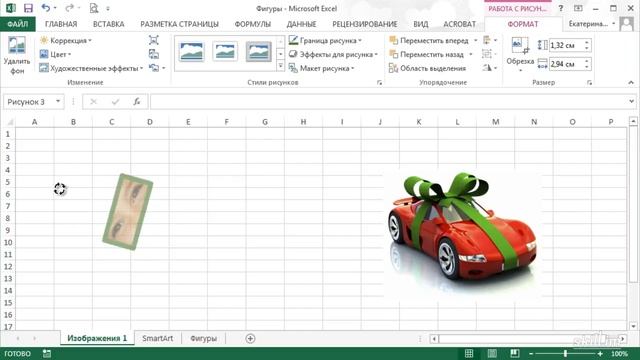The width and height of the screenshot is (640, 360).
Task: Switch to the Фигуры sheet tab
Action: (x=203, y=338)
